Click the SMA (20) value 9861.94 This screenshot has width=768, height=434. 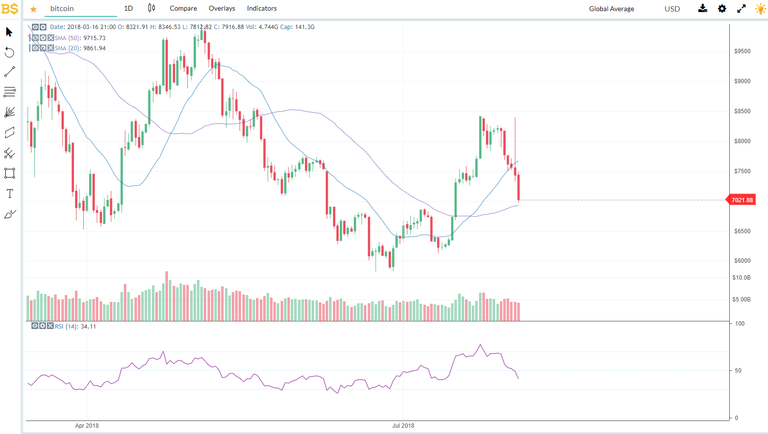(95, 48)
